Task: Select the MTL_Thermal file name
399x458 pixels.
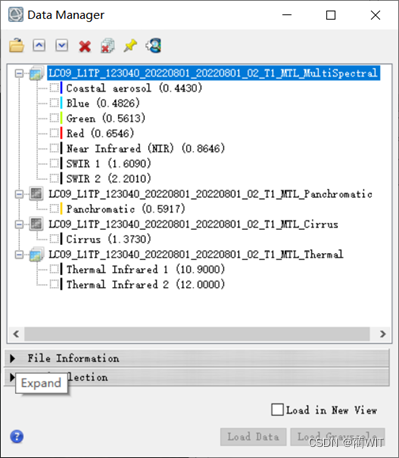Action: (x=196, y=254)
